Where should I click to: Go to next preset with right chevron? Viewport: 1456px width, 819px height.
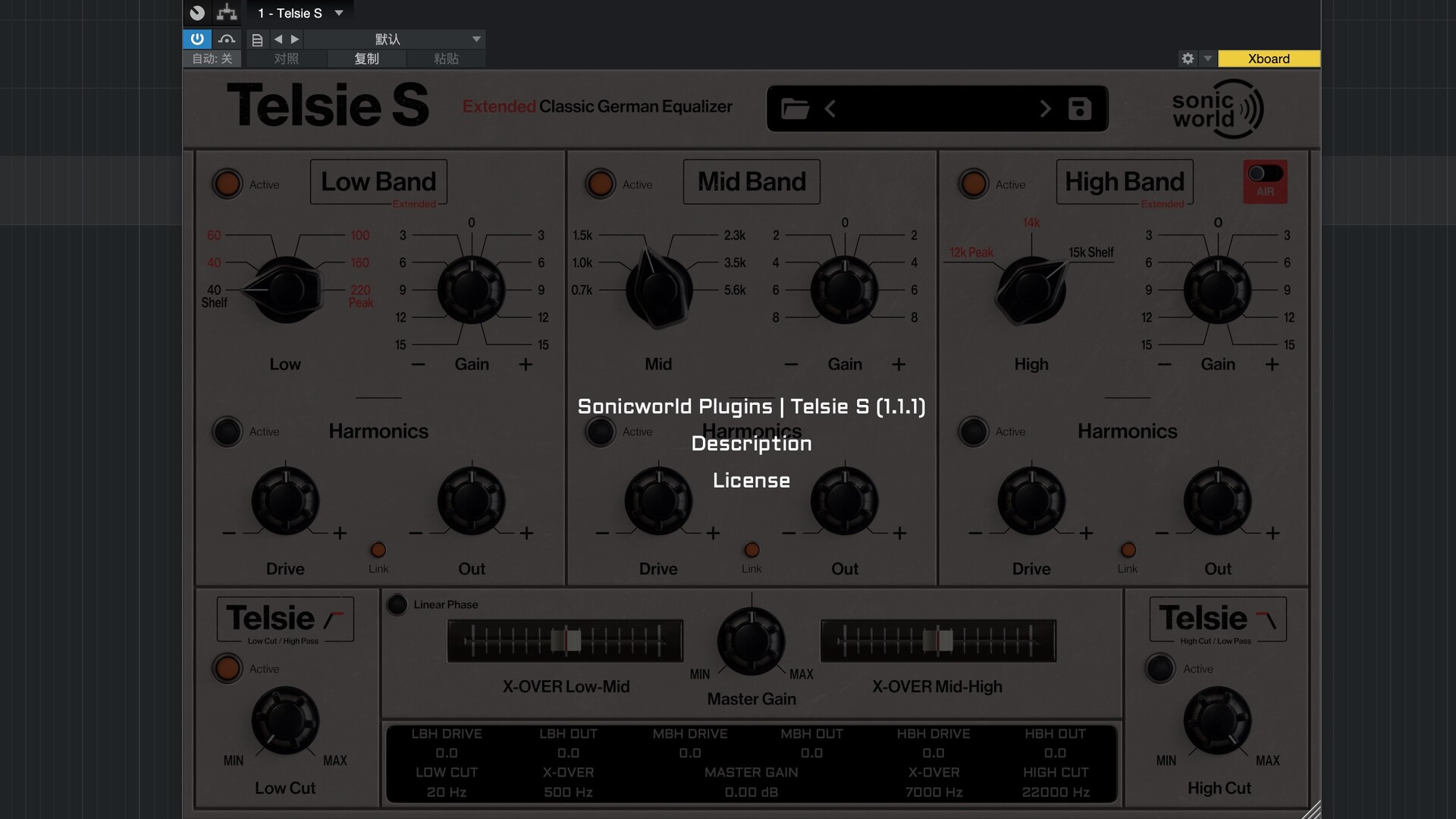(x=1045, y=109)
